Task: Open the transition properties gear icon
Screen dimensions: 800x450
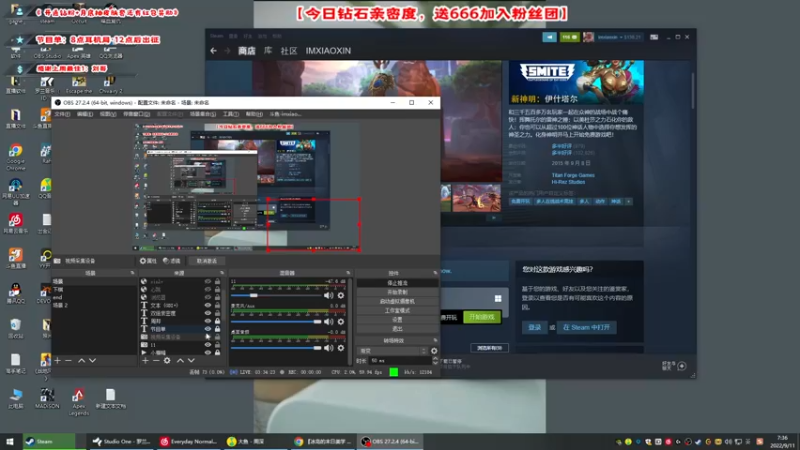Action: (434, 351)
